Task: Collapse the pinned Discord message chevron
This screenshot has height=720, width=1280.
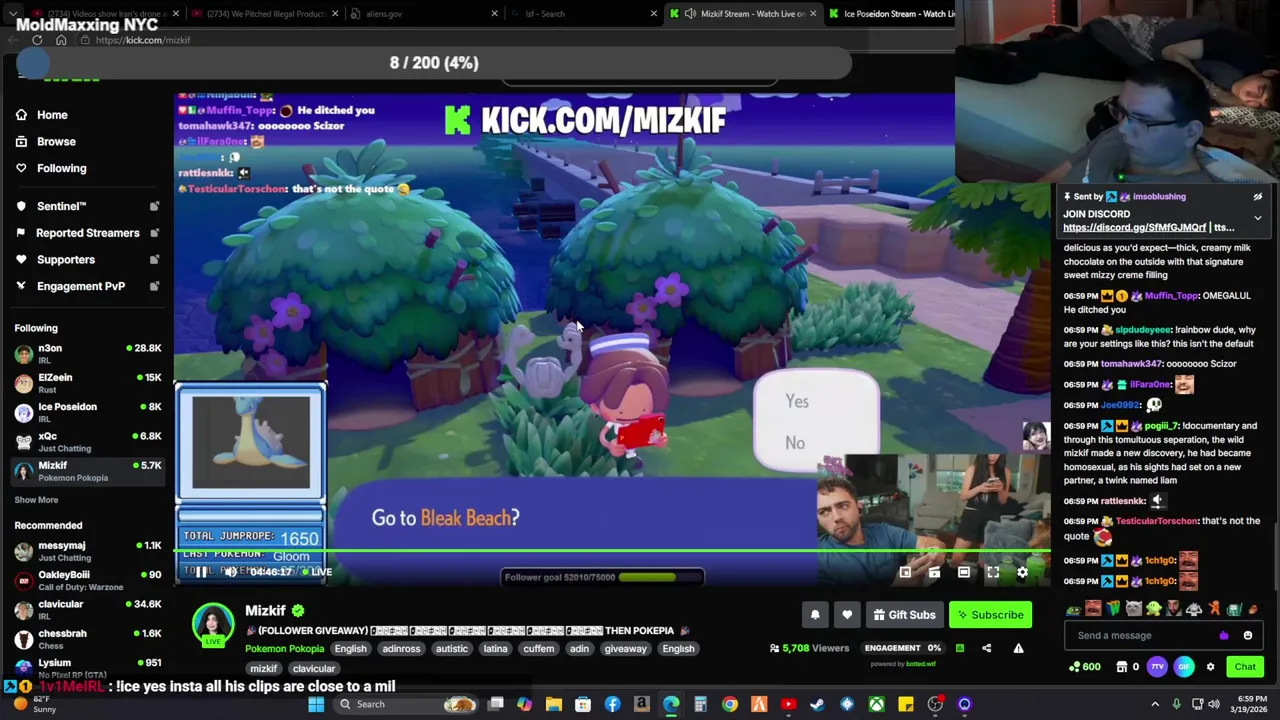Action: pyautogui.click(x=1258, y=217)
